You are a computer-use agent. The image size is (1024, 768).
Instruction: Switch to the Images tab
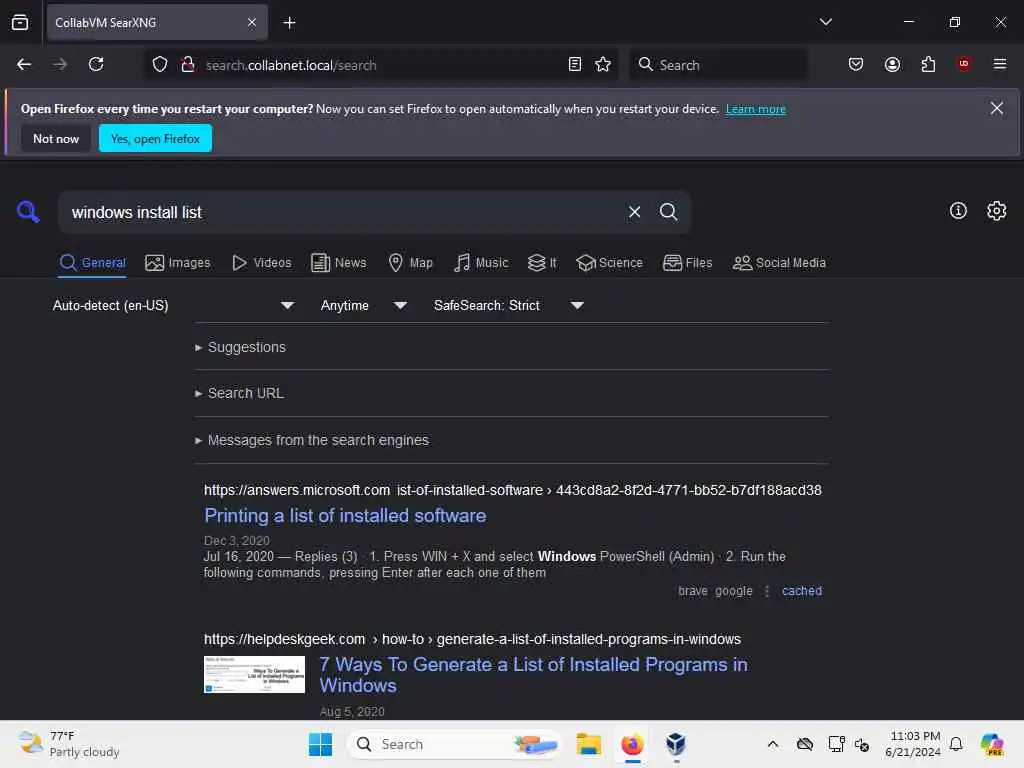pos(178,263)
